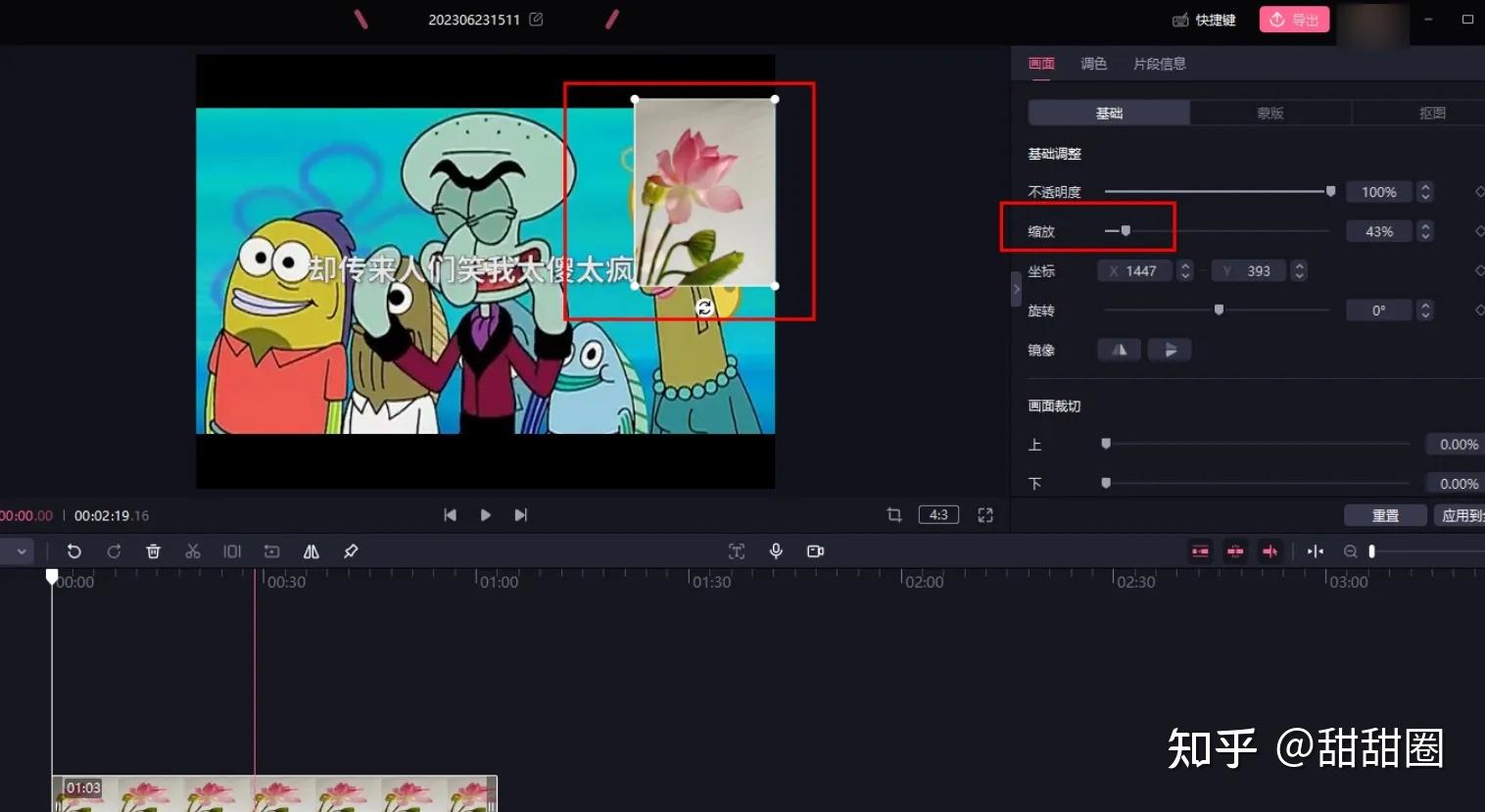Viewport: 1485px width, 812px height.
Task: Click the 应用到 apply-to button
Action: coord(1461,515)
